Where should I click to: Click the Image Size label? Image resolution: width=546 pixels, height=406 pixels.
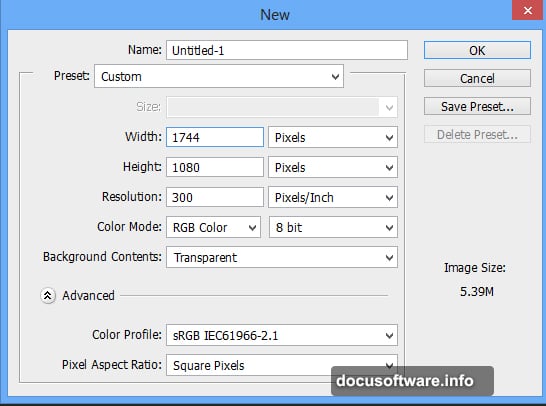pyautogui.click(x=475, y=268)
